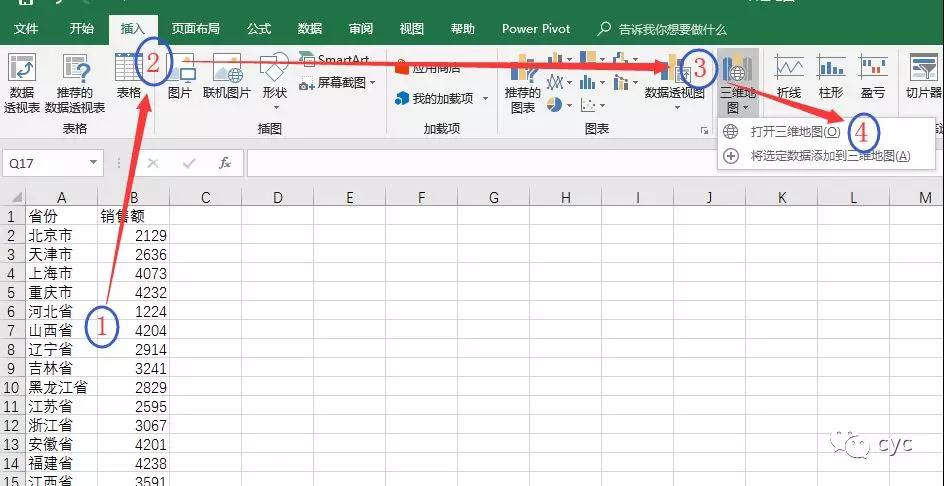Viewport: 944px width, 486px height.
Task: Insert a 切片器 slicer
Action: [x=924, y=77]
